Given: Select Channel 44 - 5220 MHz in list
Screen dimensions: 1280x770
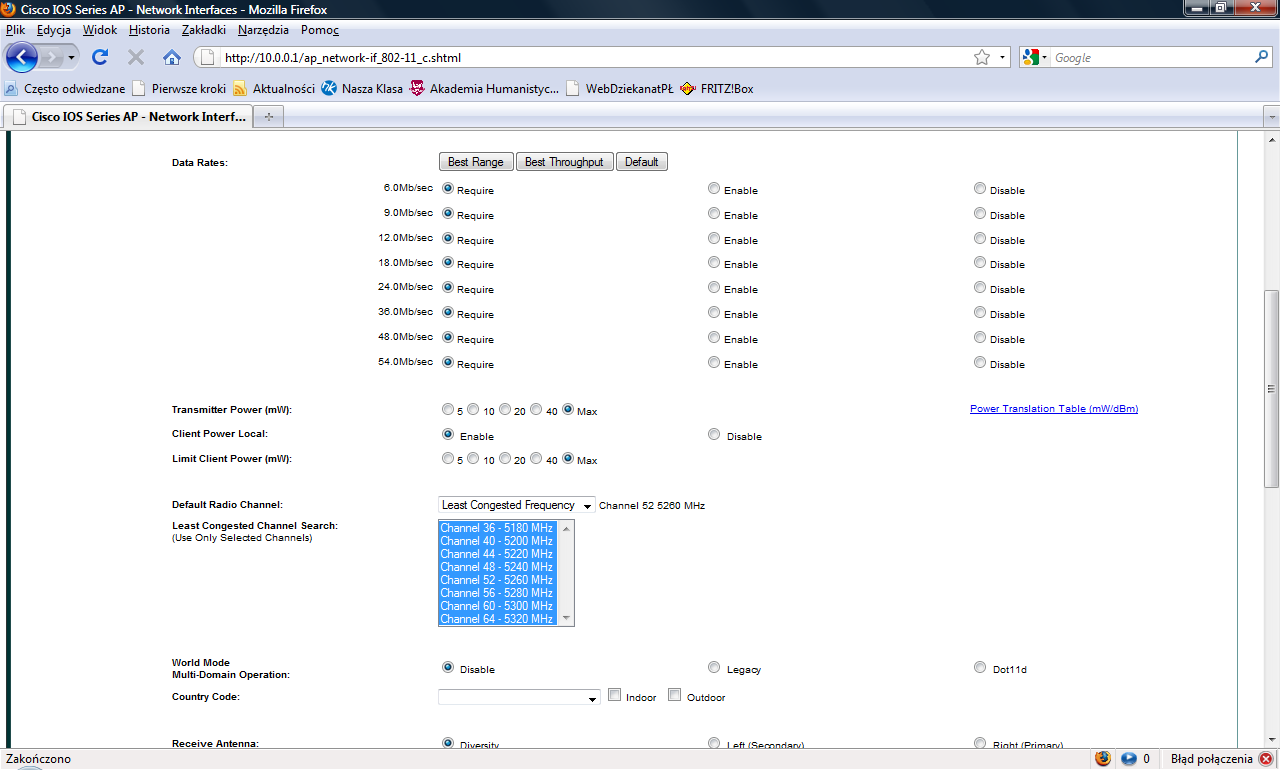Looking at the screenshot, I should 499,554.
